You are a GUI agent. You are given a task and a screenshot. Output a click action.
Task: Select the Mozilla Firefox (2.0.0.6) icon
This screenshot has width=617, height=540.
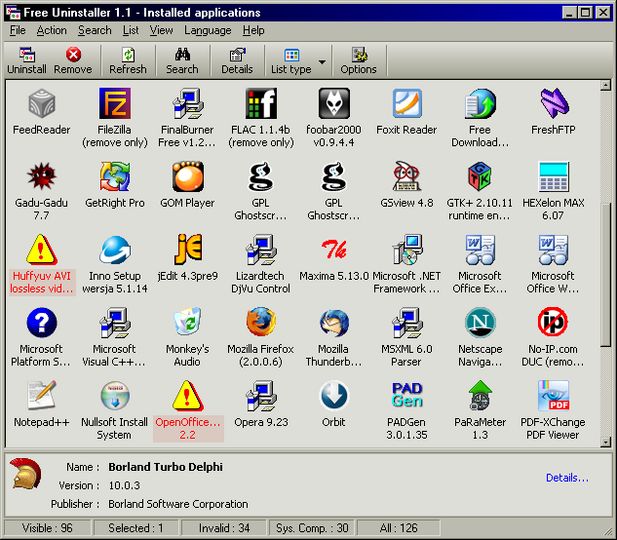(261, 322)
